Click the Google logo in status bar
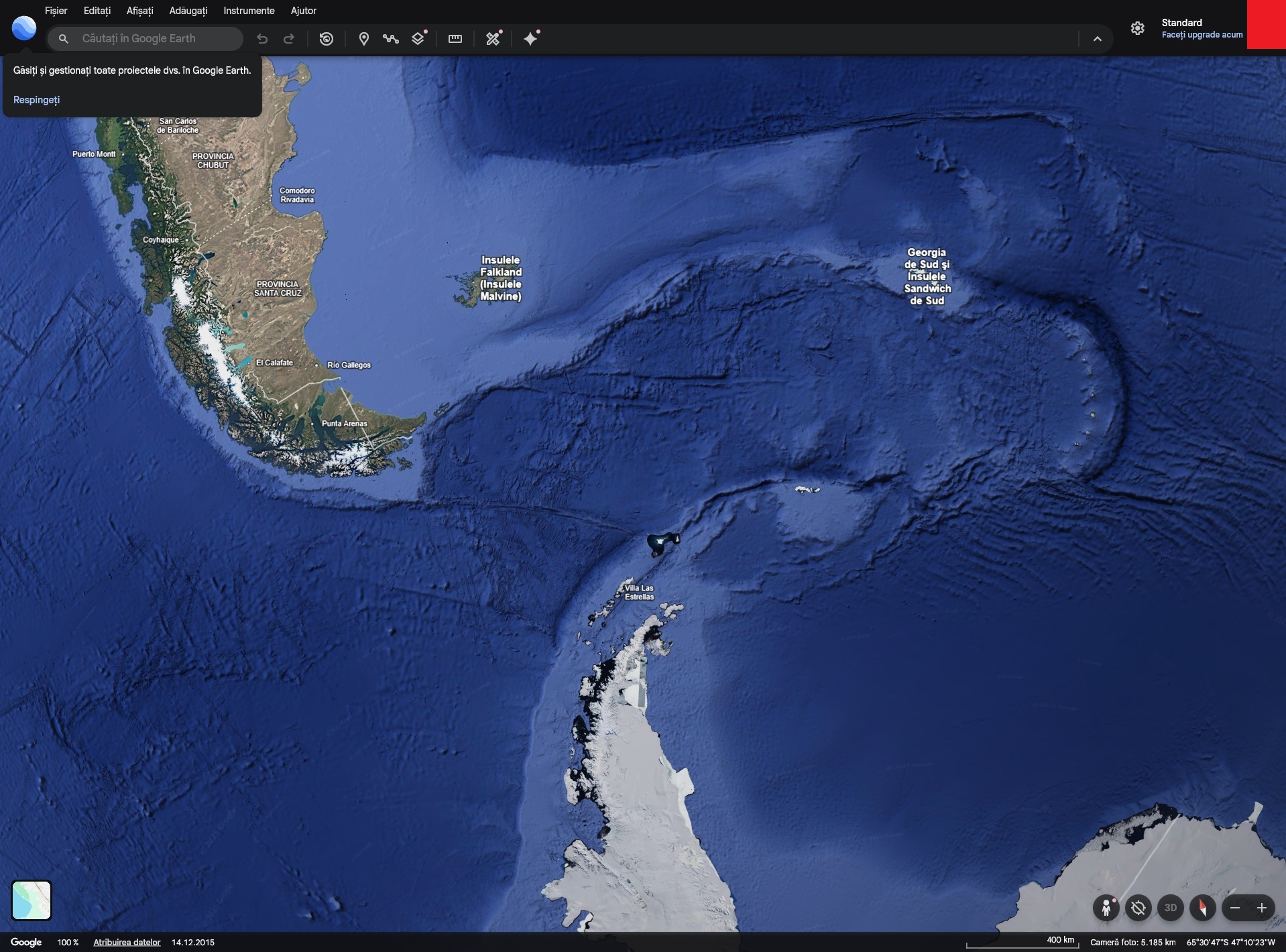Image resolution: width=1286 pixels, height=952 pixels. tap(26, 942)
